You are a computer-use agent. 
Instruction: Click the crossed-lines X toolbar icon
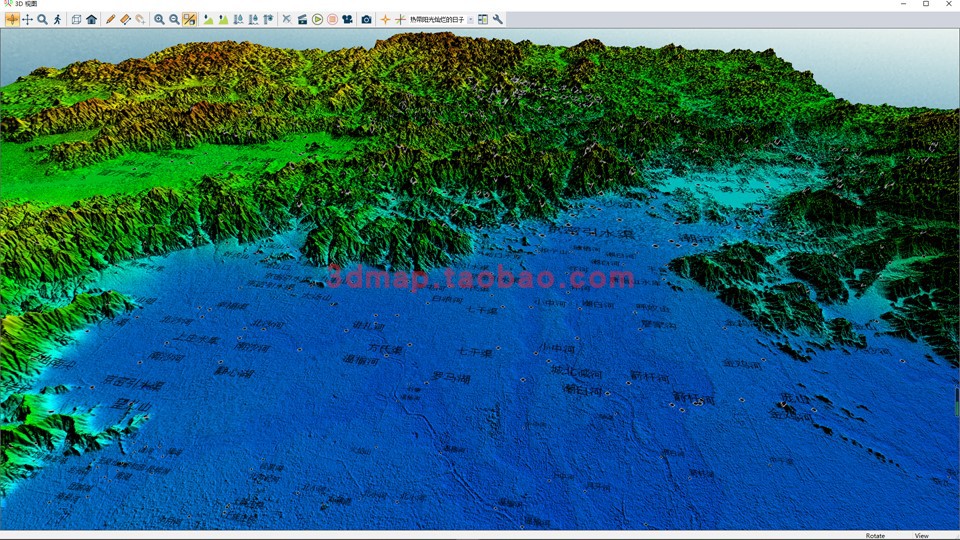pyautogui.click(x=287, y=20)
